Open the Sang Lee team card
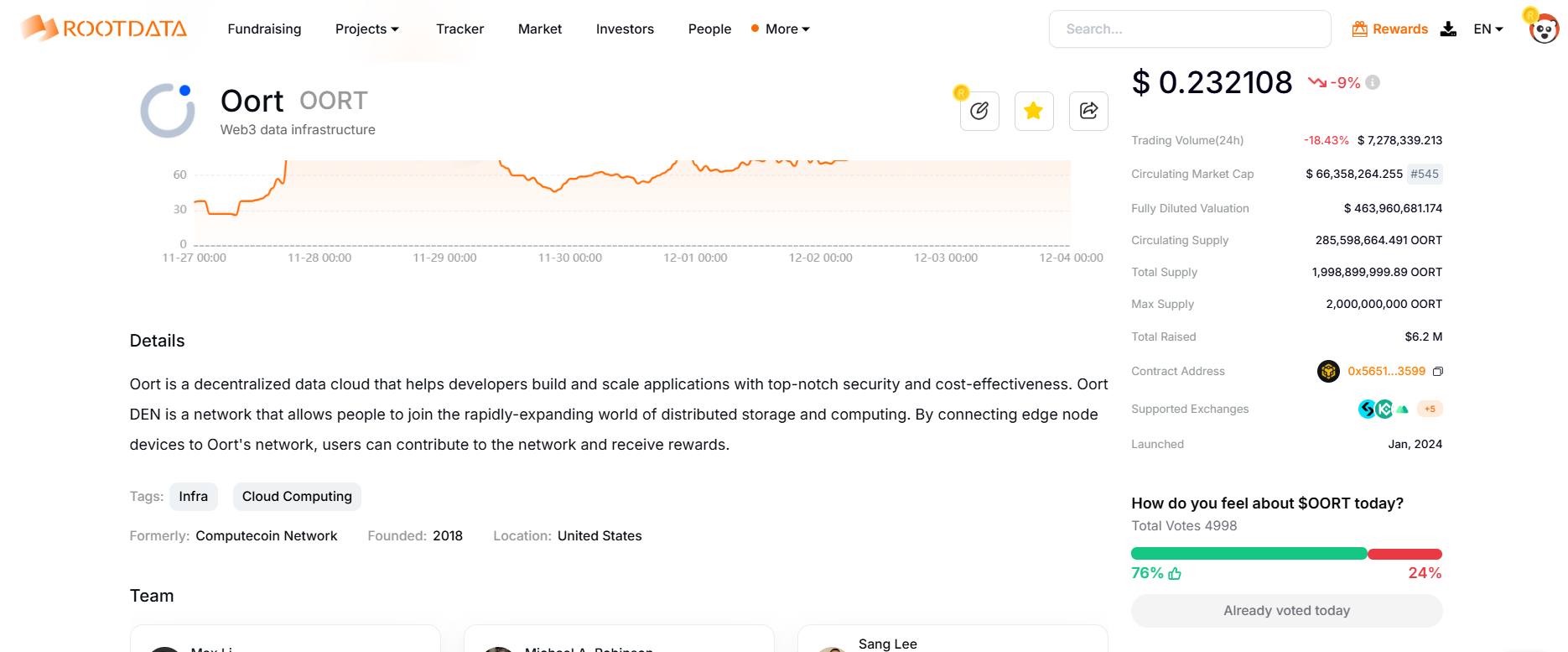The height and width of the screenshot is (652, 1568). pyautogui.click(x=953, y=639)
